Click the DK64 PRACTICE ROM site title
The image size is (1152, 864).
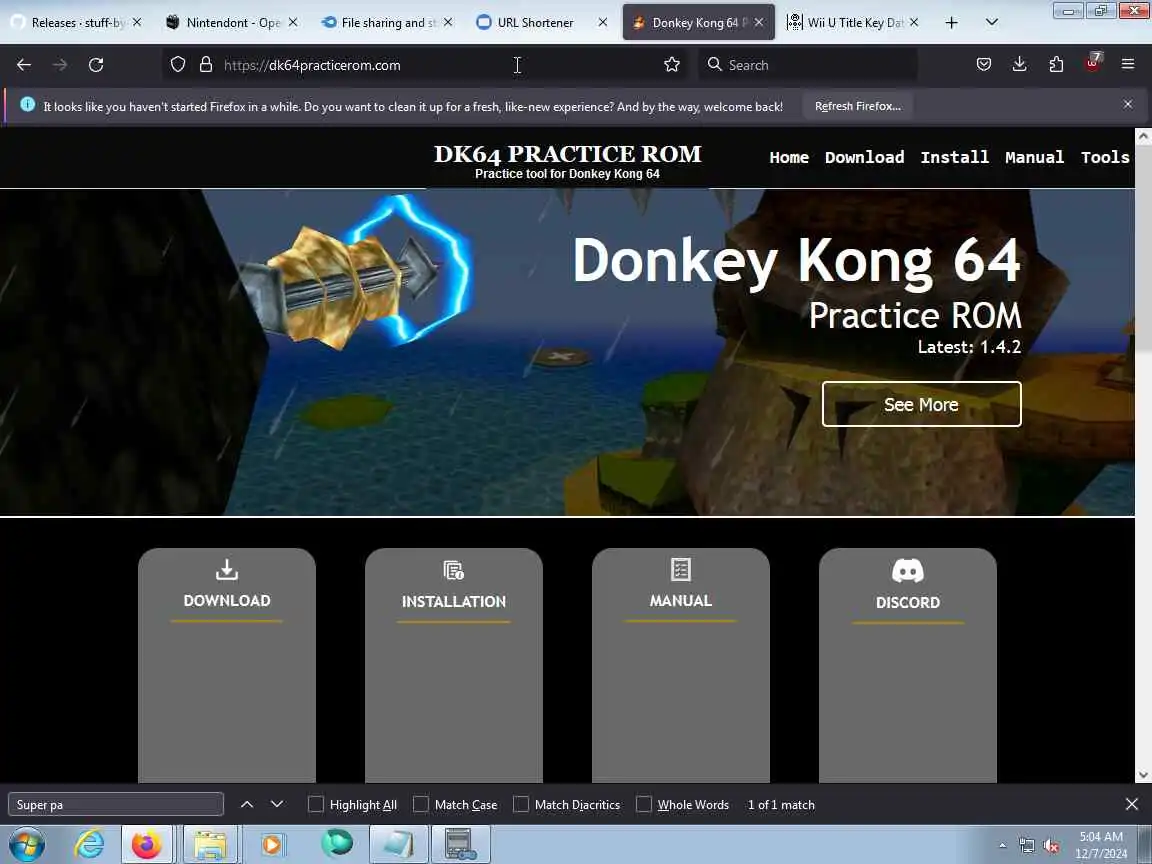[567, 154]
